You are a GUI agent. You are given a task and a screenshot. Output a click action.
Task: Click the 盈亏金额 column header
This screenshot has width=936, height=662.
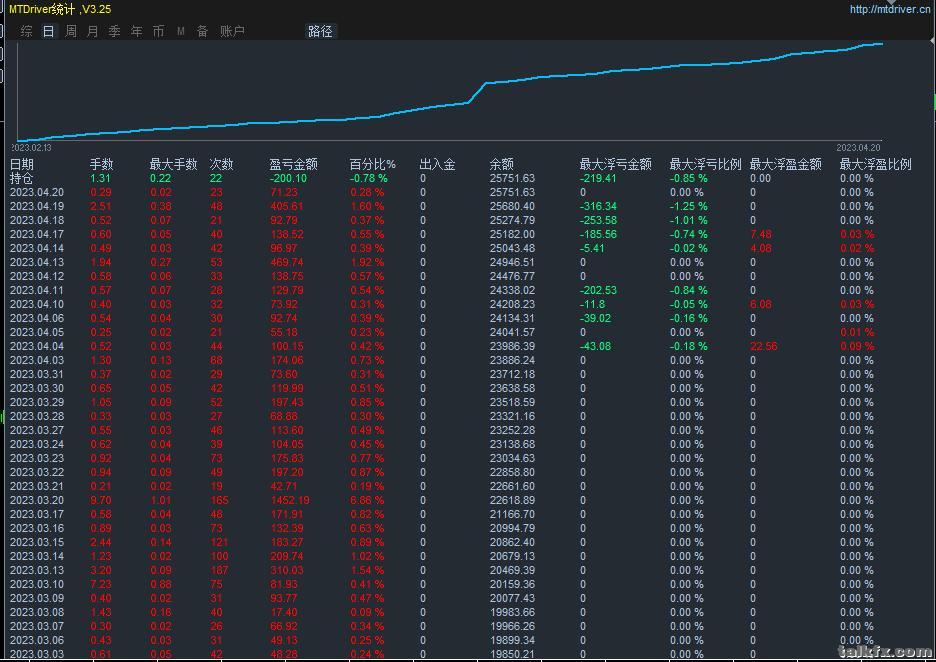293,164
